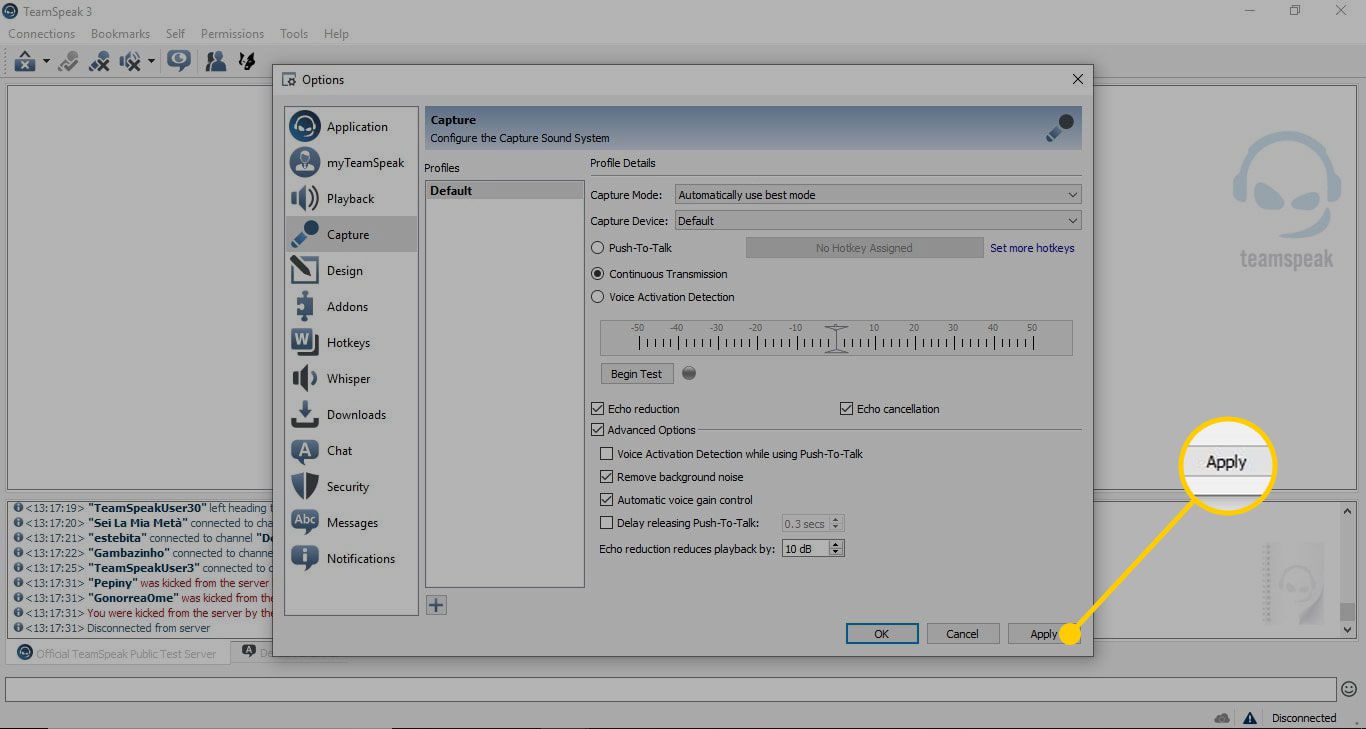
Task: Start the microphone with Begin Test
Action: point(637,374)
